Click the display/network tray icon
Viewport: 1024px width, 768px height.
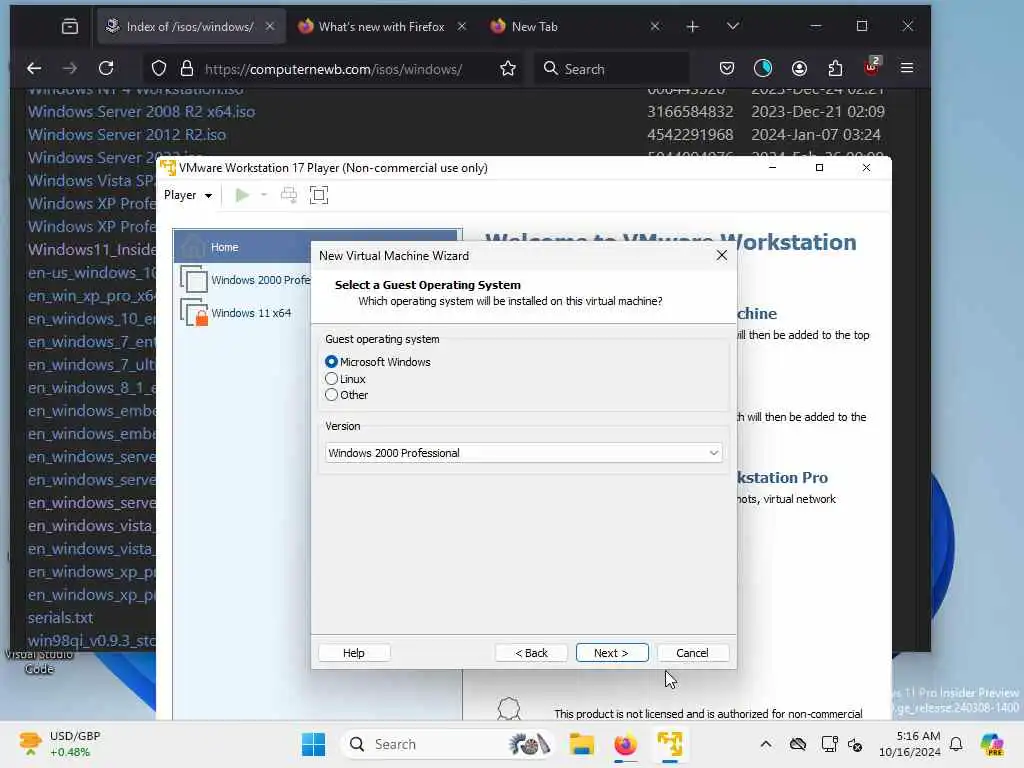tap(829, 744)
